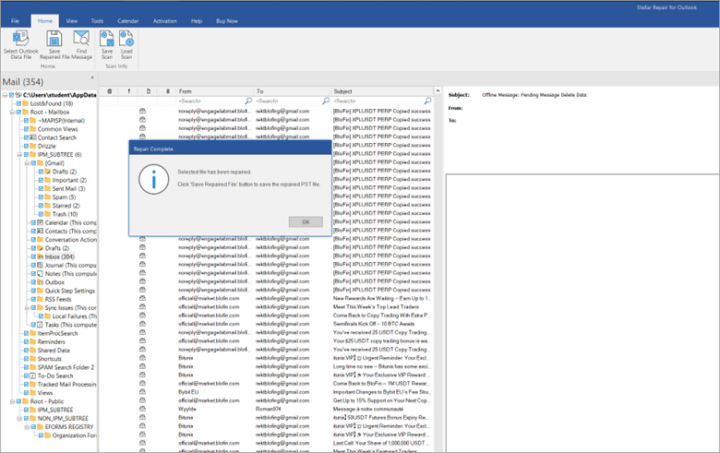Collapse the C:\Users\student\AppData root node
This screenshot has width=720, height=453.
click(5, 95)
